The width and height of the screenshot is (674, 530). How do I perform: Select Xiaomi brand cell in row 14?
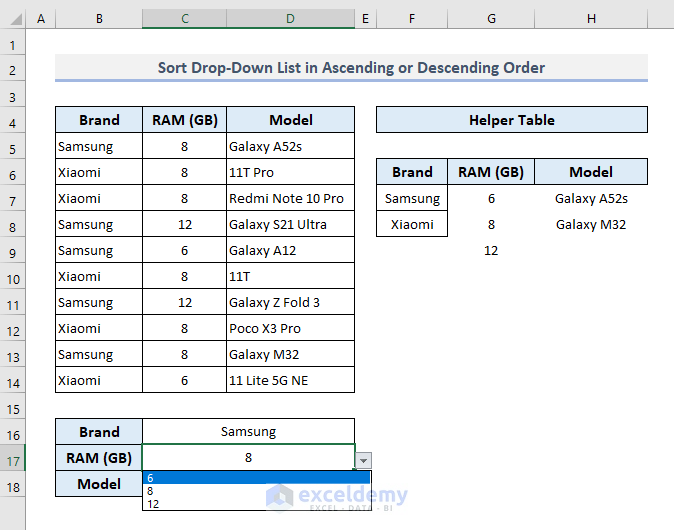point(99,380)
